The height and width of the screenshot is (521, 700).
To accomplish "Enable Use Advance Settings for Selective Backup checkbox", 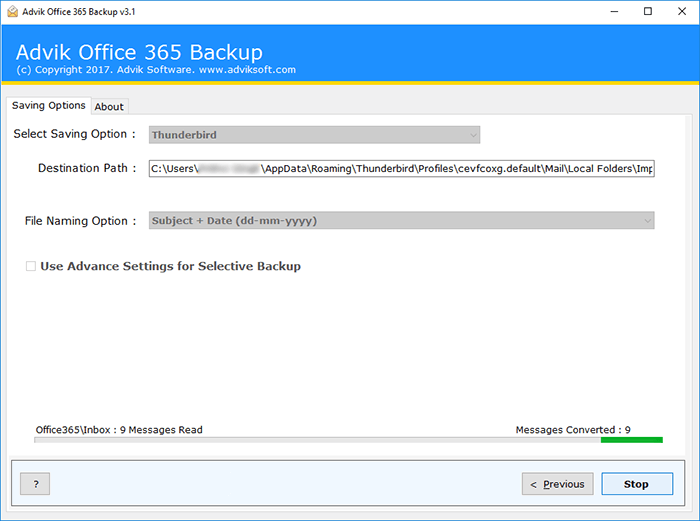I will [31, 267].
